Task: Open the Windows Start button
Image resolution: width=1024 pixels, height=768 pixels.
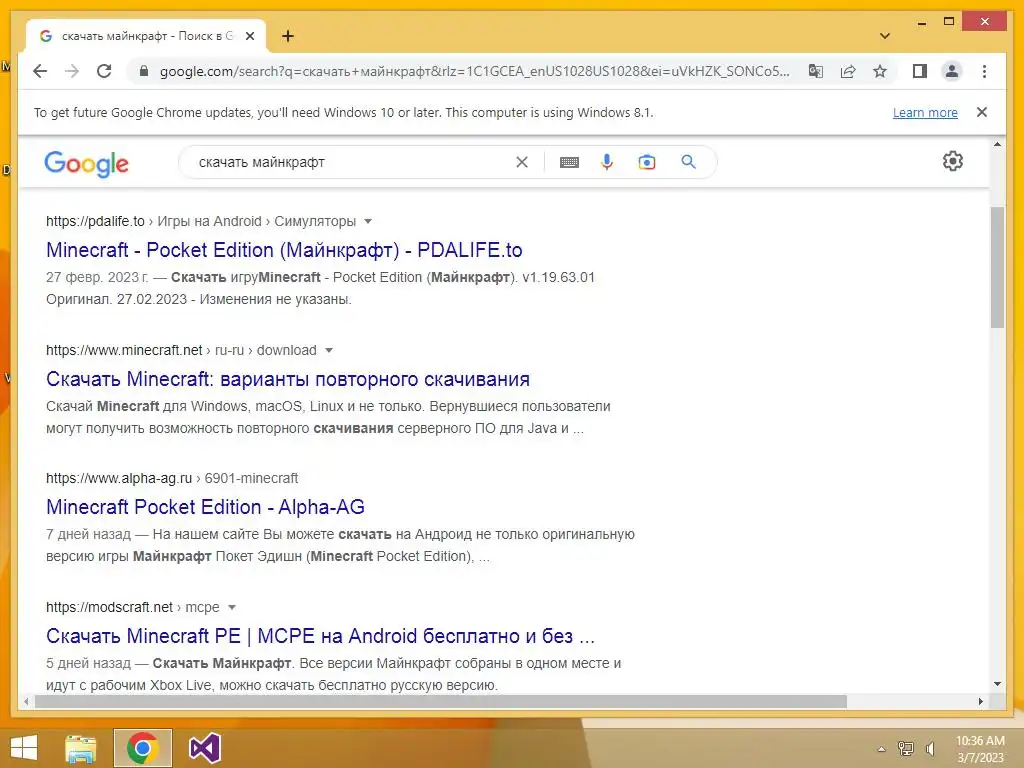Action: coord(24,748)
